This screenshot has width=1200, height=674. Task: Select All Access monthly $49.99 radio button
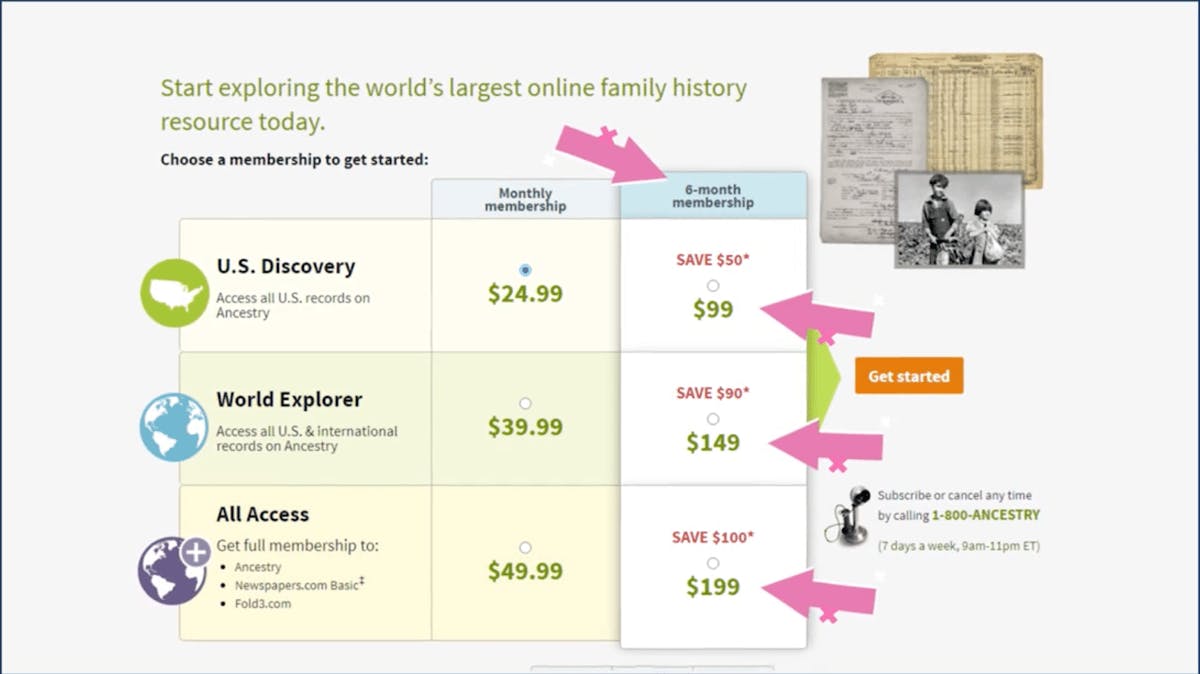(526, 547)
